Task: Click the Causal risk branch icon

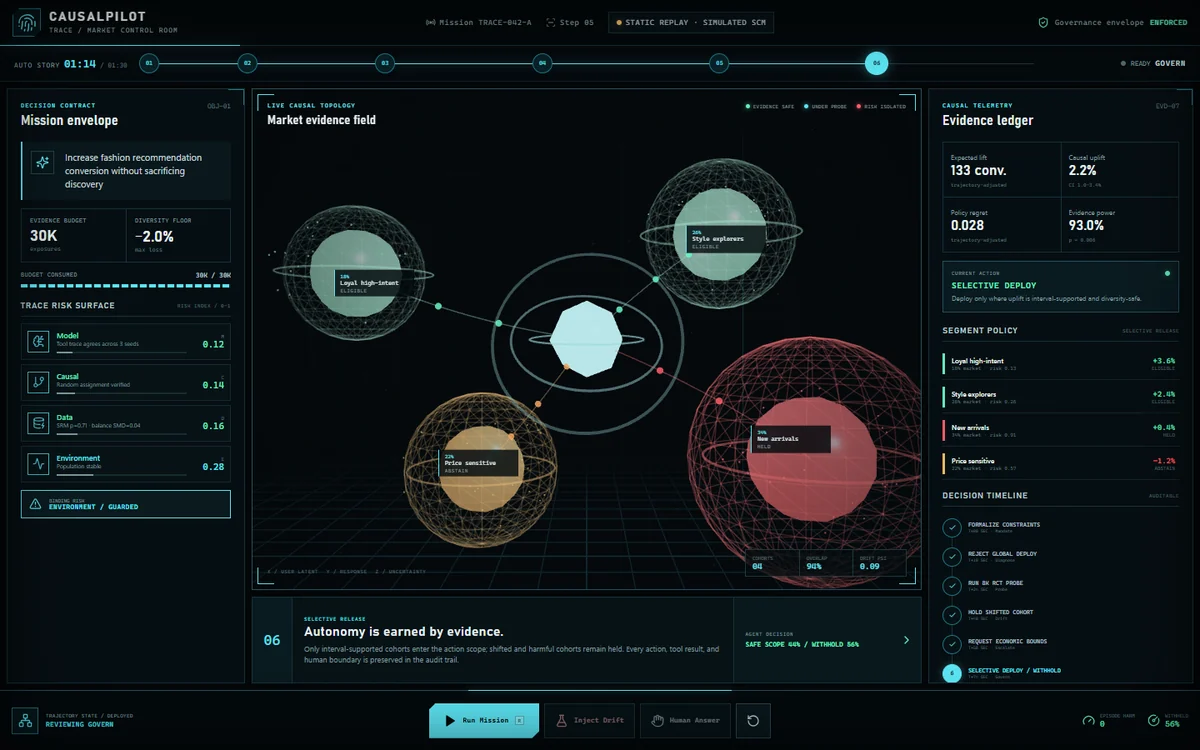Action: 38,382
